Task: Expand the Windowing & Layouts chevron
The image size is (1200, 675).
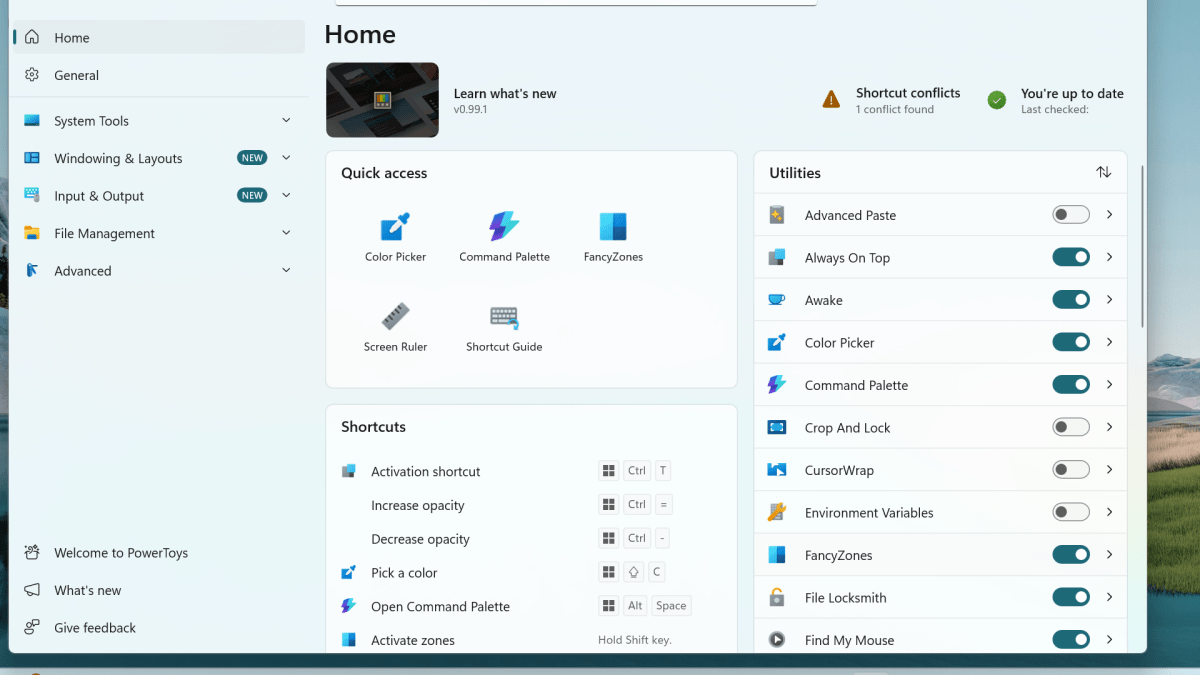Action: point(286,158)
